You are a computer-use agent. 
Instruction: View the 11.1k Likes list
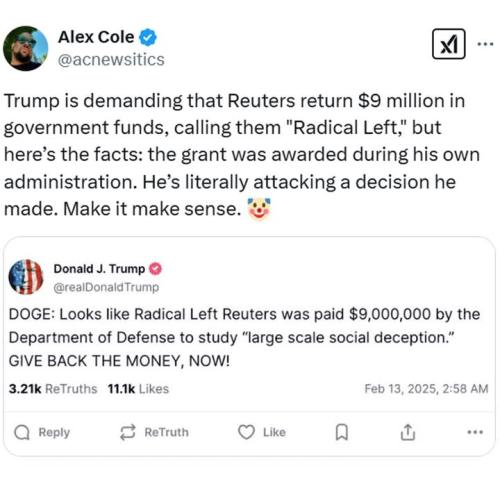tap(138, 389)
